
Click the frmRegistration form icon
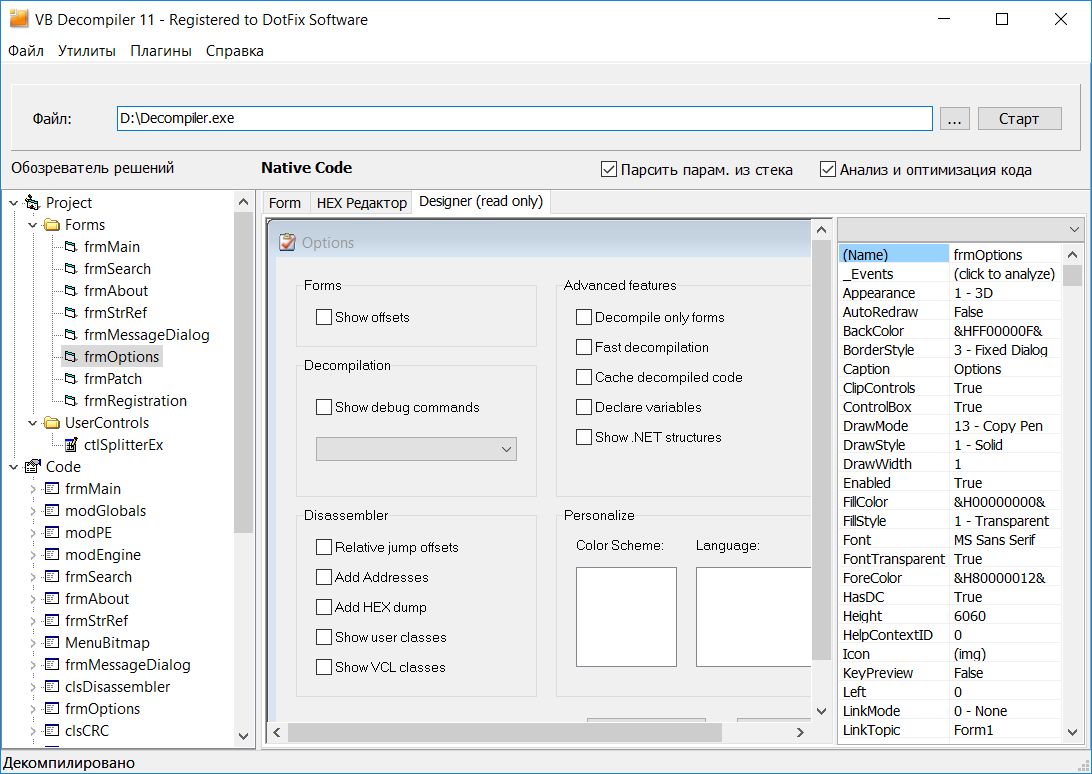pos(71,401)
